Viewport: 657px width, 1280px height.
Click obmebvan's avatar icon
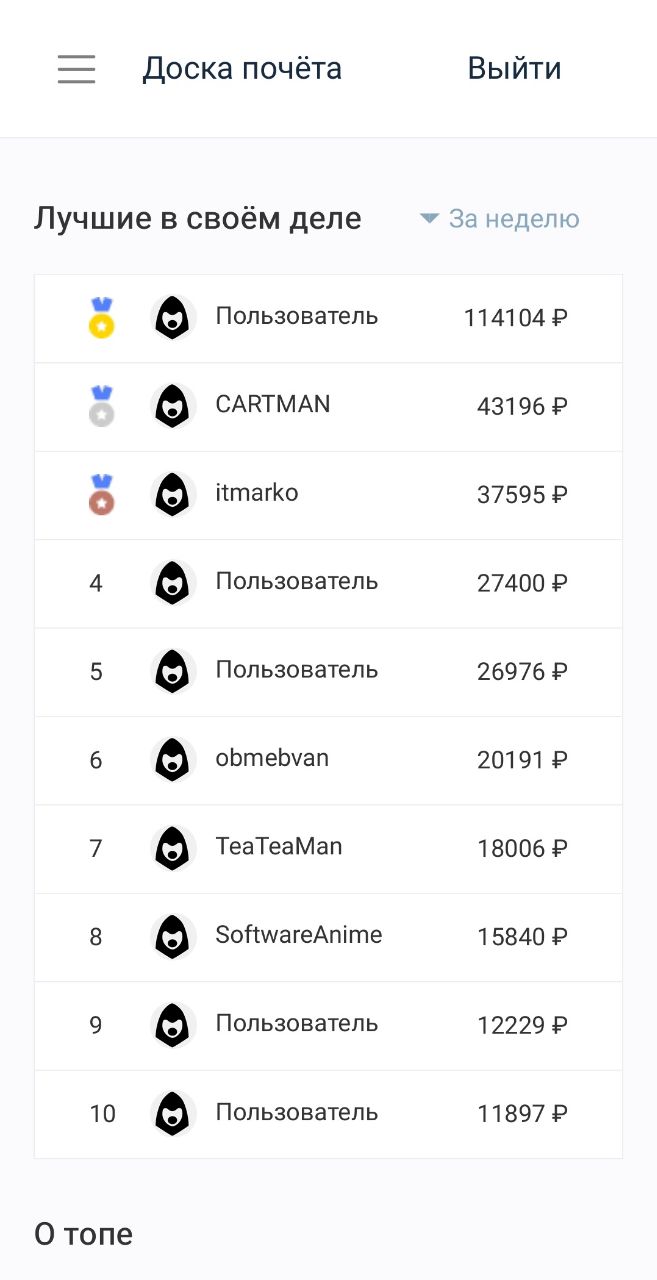pyautogui.click(x=172, y=760)
